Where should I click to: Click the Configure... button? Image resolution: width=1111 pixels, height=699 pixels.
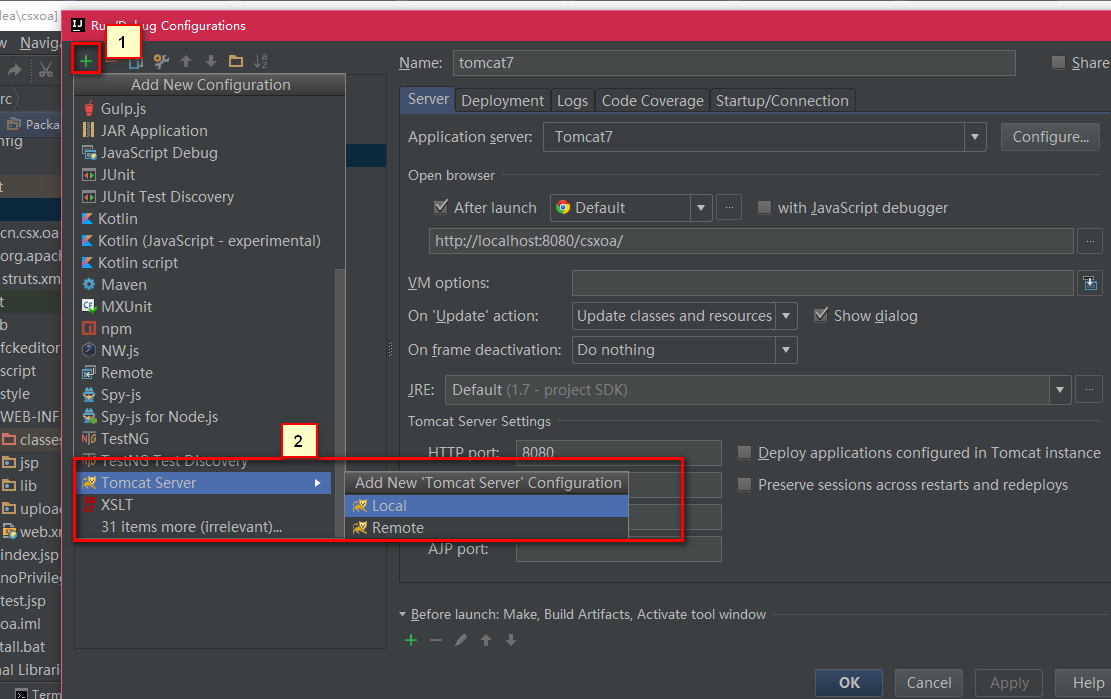click(x=1050, y=137)
